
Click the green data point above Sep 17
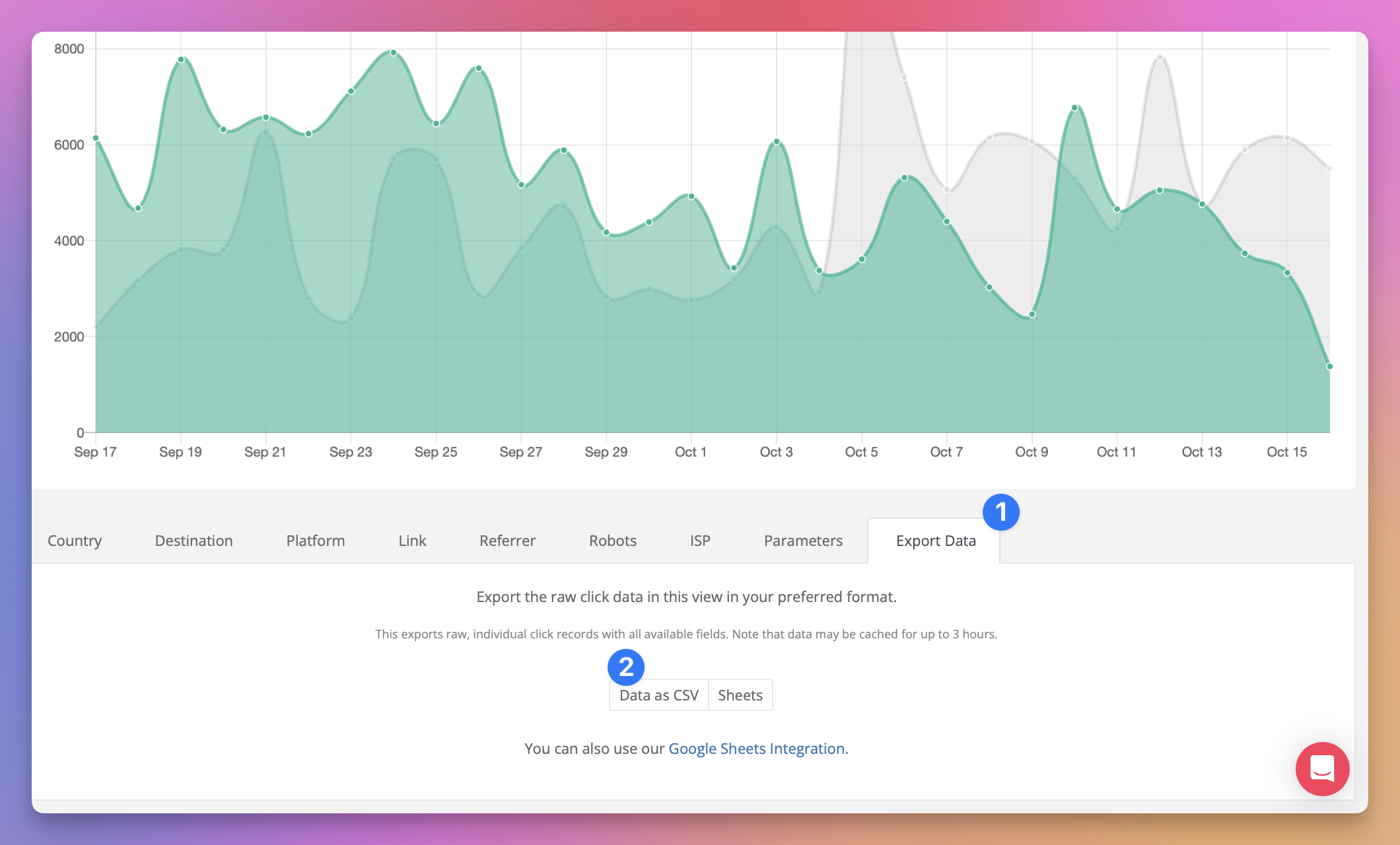click(x=96, y=138)
